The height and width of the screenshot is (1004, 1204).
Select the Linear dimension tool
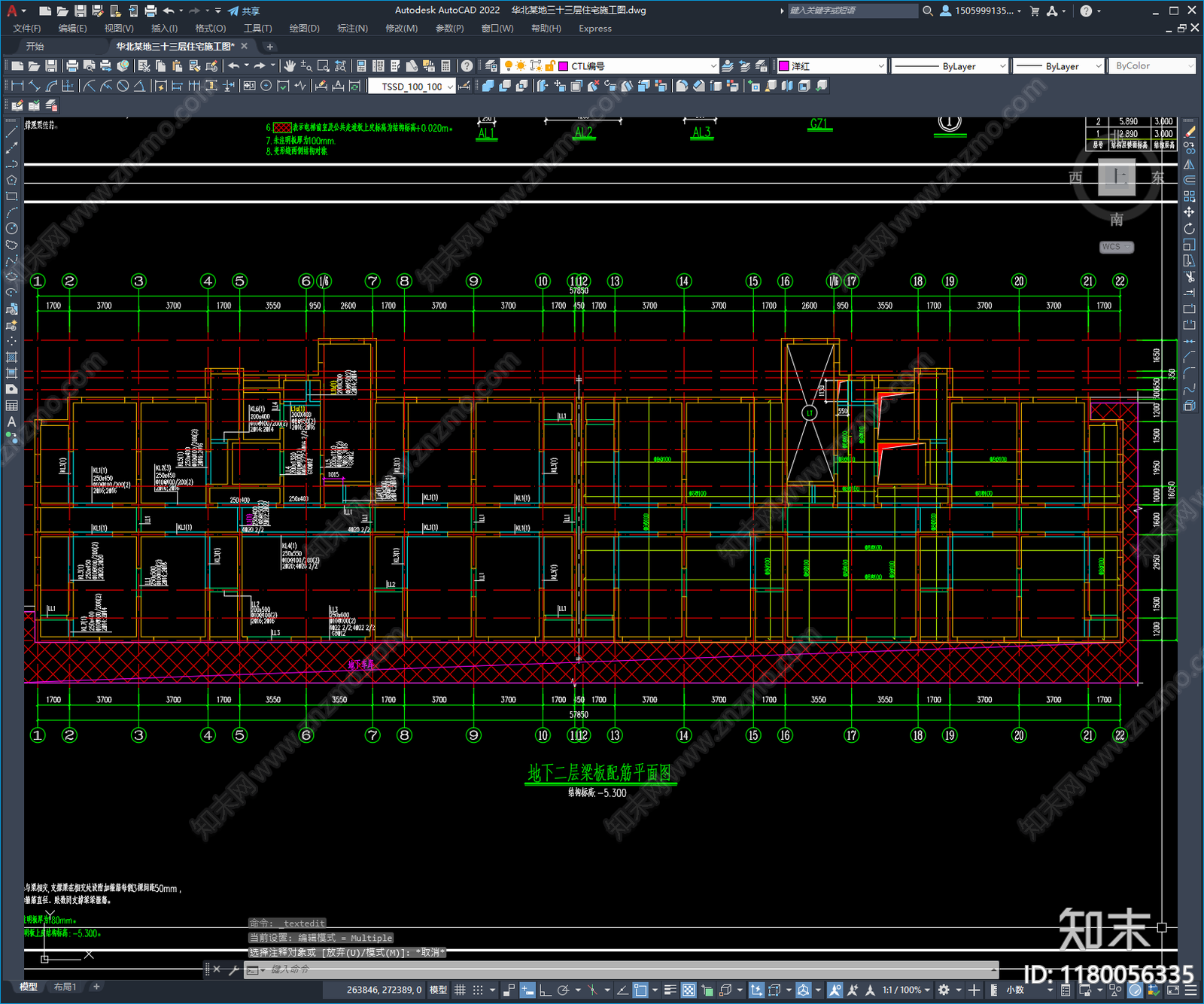[17, 86]
